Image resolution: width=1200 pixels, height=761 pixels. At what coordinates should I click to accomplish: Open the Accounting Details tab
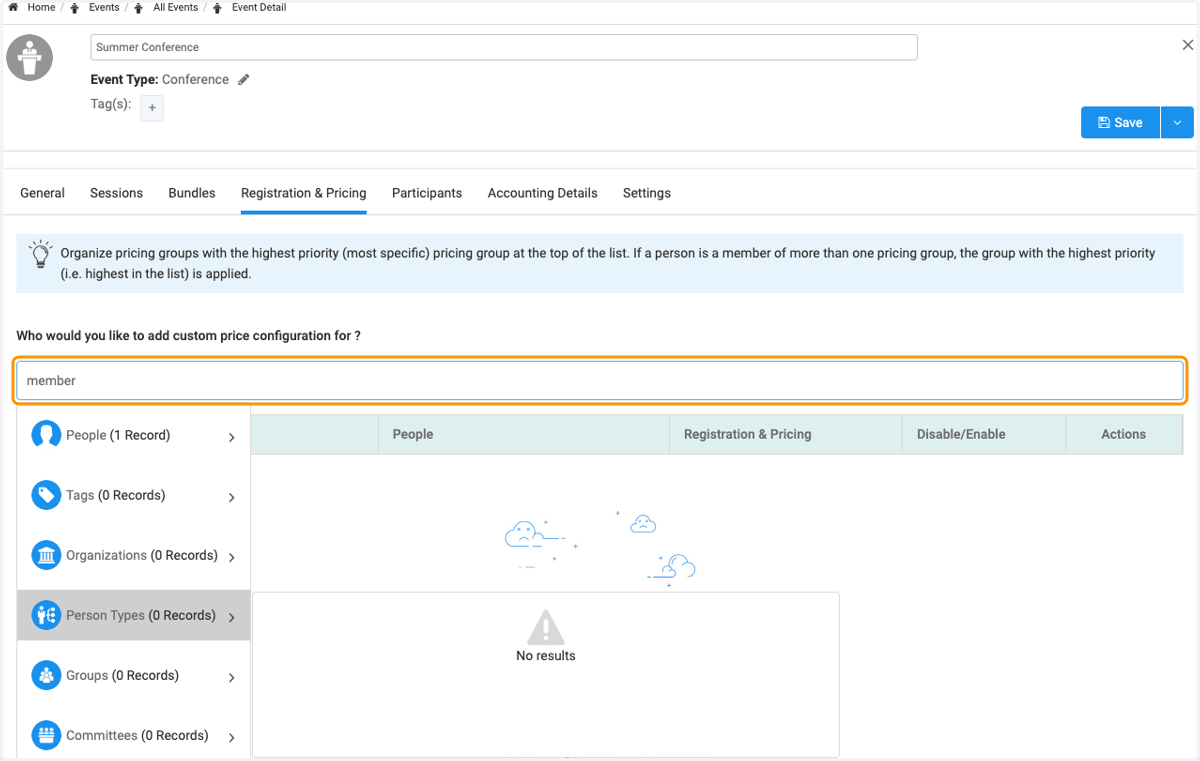coord(542,193)
